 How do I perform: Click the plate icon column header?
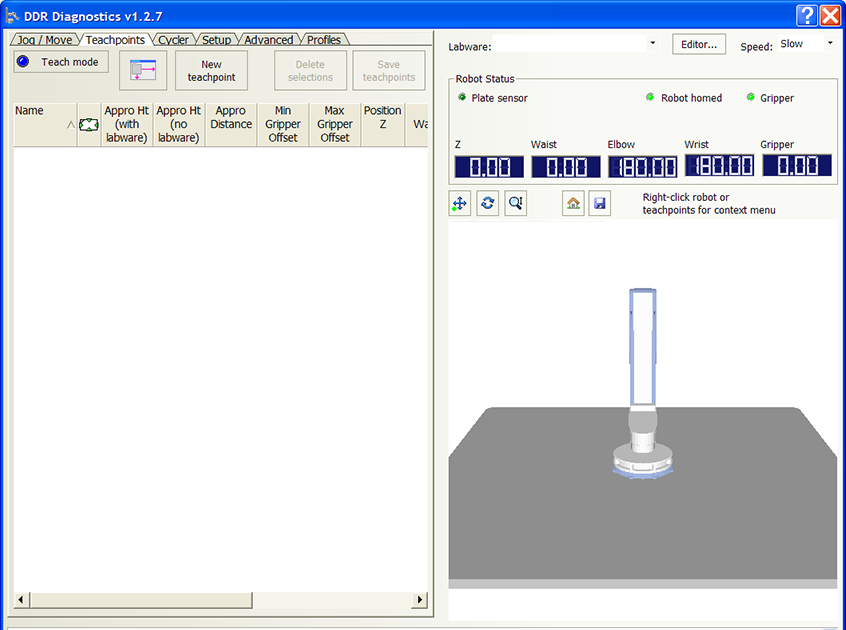click(89, 125)
